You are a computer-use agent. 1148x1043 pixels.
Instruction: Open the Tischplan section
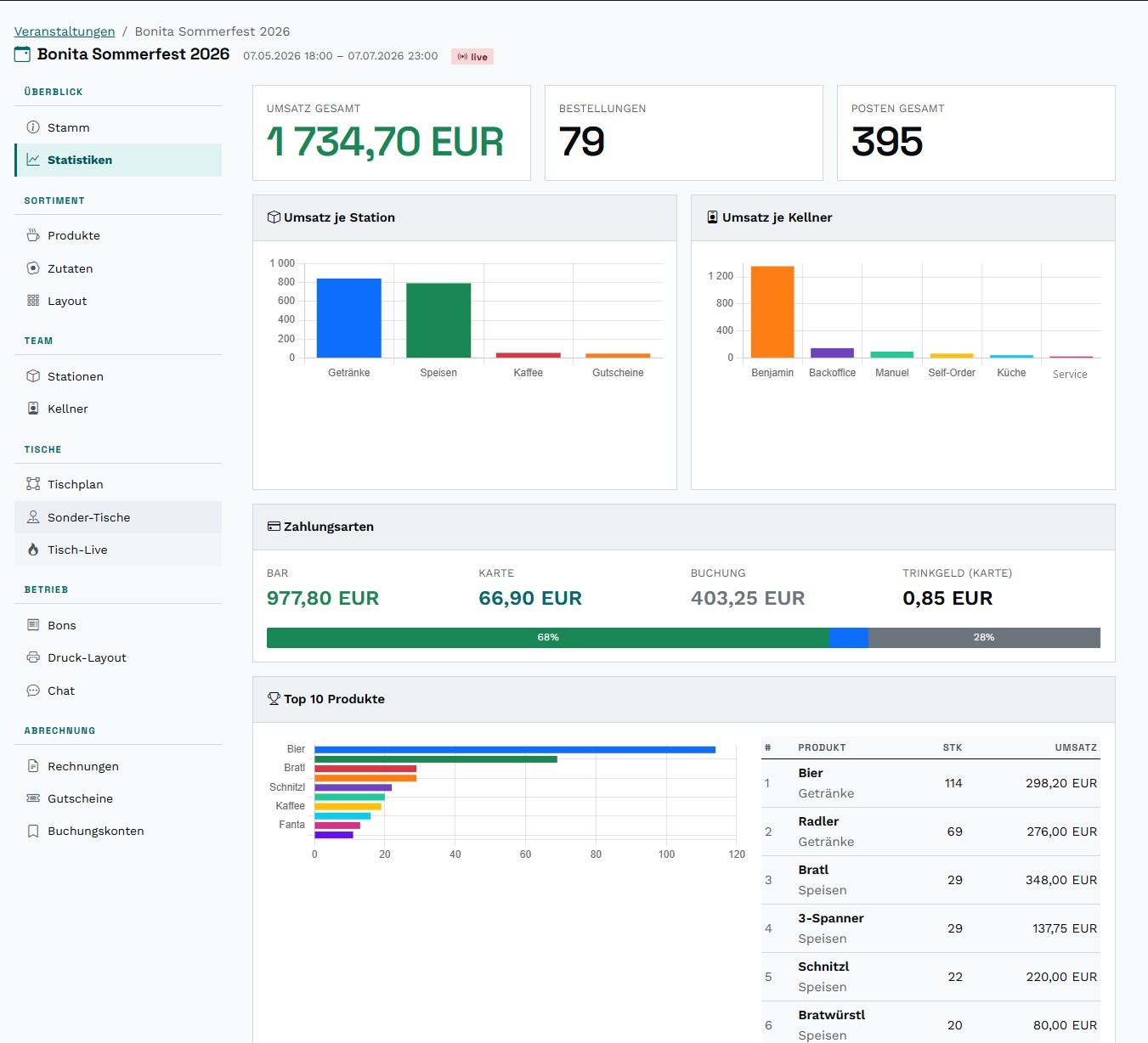pyautogui.click(x=118, y=484)
